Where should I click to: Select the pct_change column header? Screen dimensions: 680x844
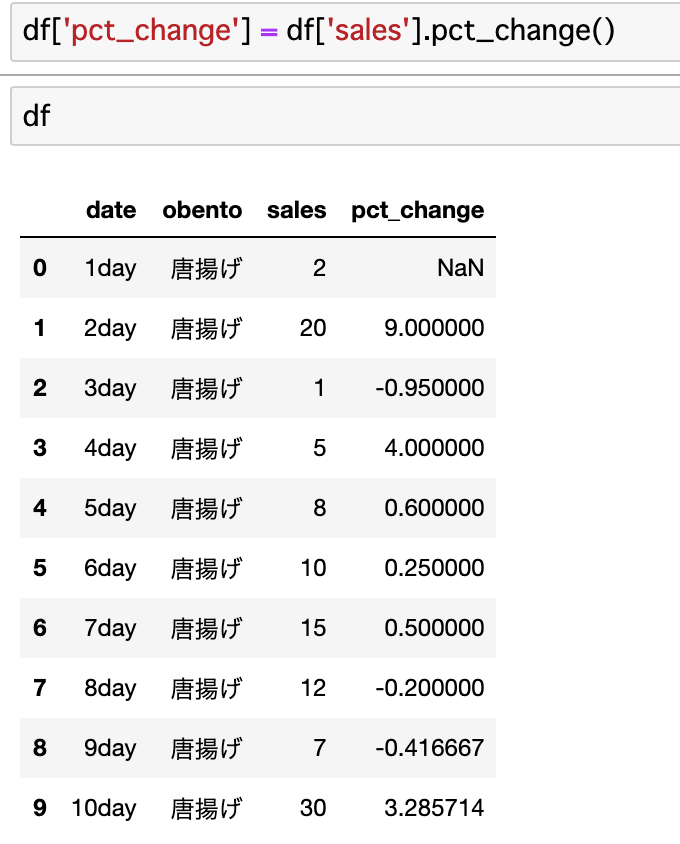[x=418, y=211]
